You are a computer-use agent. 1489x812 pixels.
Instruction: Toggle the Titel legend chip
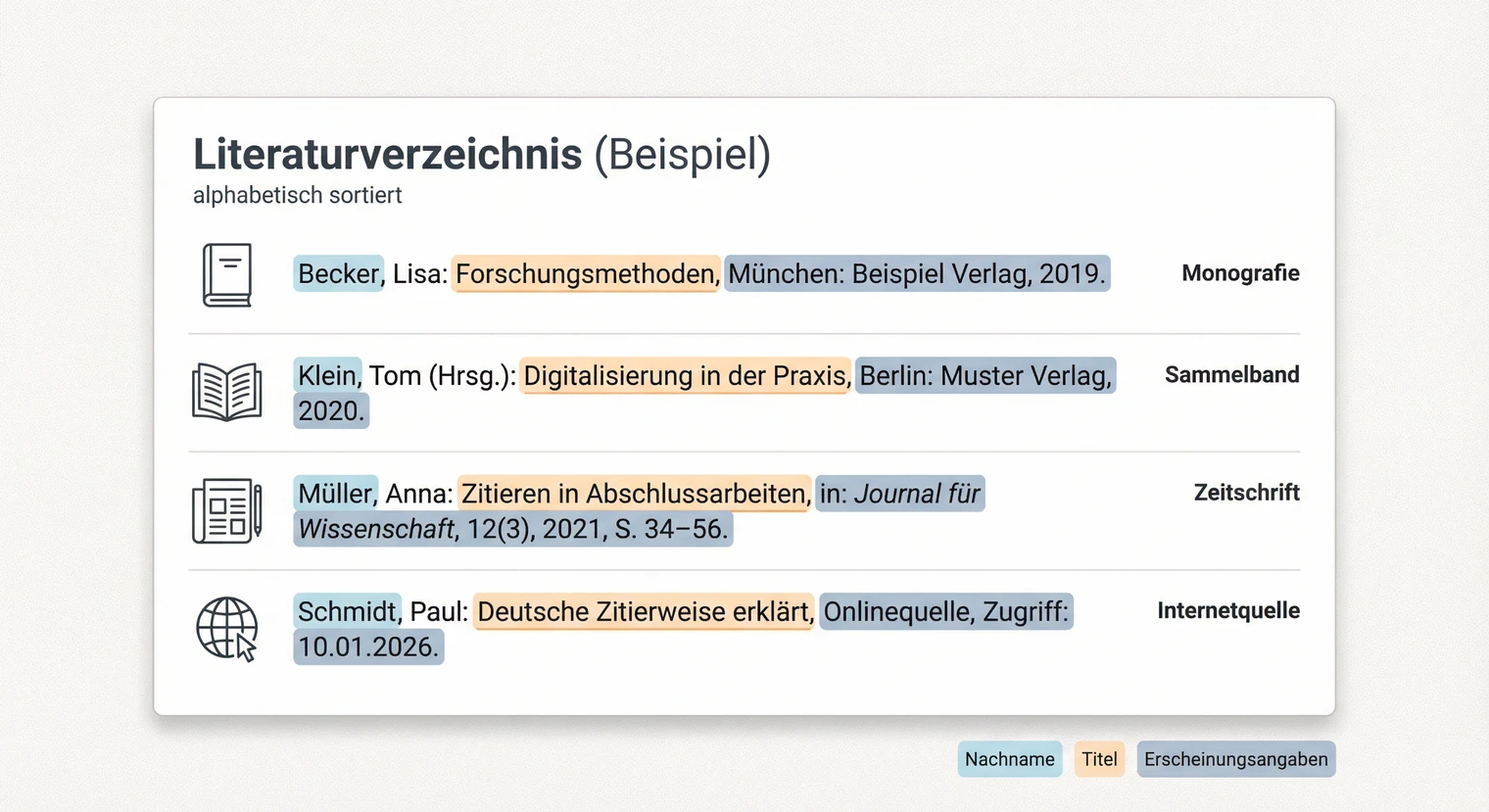tap(1099, 758)
